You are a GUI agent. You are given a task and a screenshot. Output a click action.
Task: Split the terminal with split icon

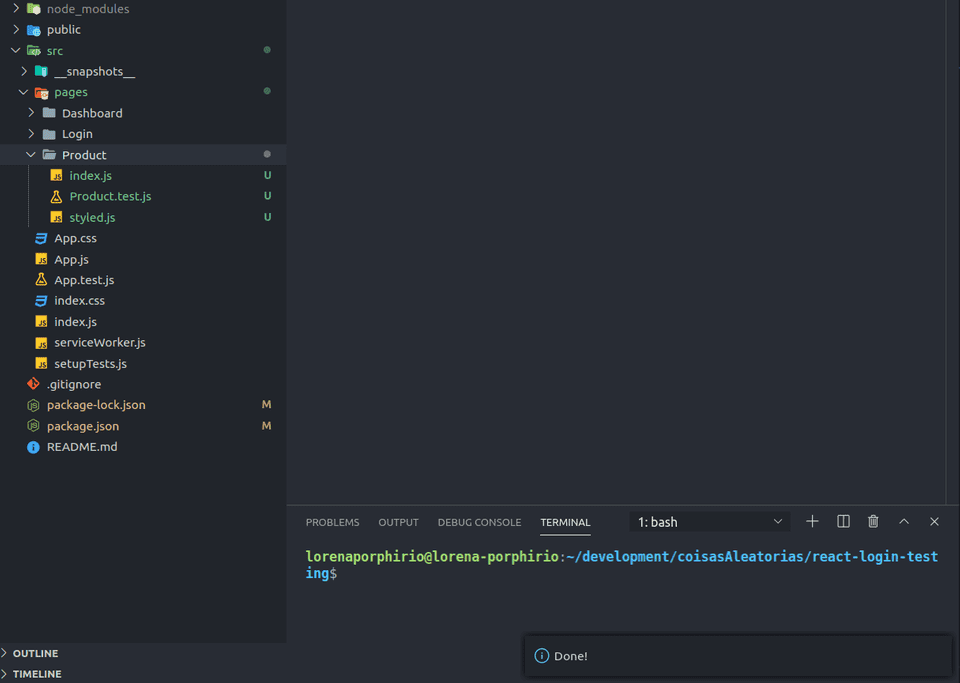(x=843, y=522)
